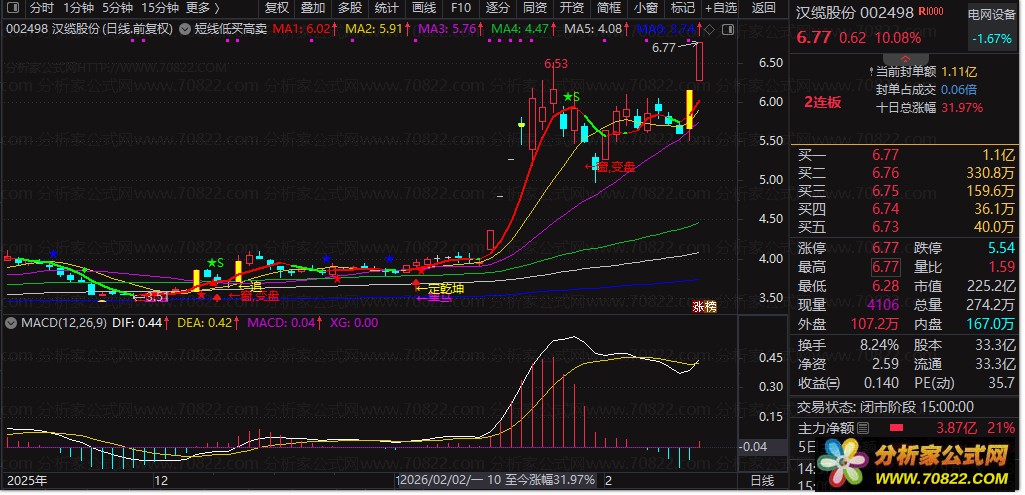The image size is (1025, 495).
Task: Select the 1分钟 period
Action: (x=78, y=9)
